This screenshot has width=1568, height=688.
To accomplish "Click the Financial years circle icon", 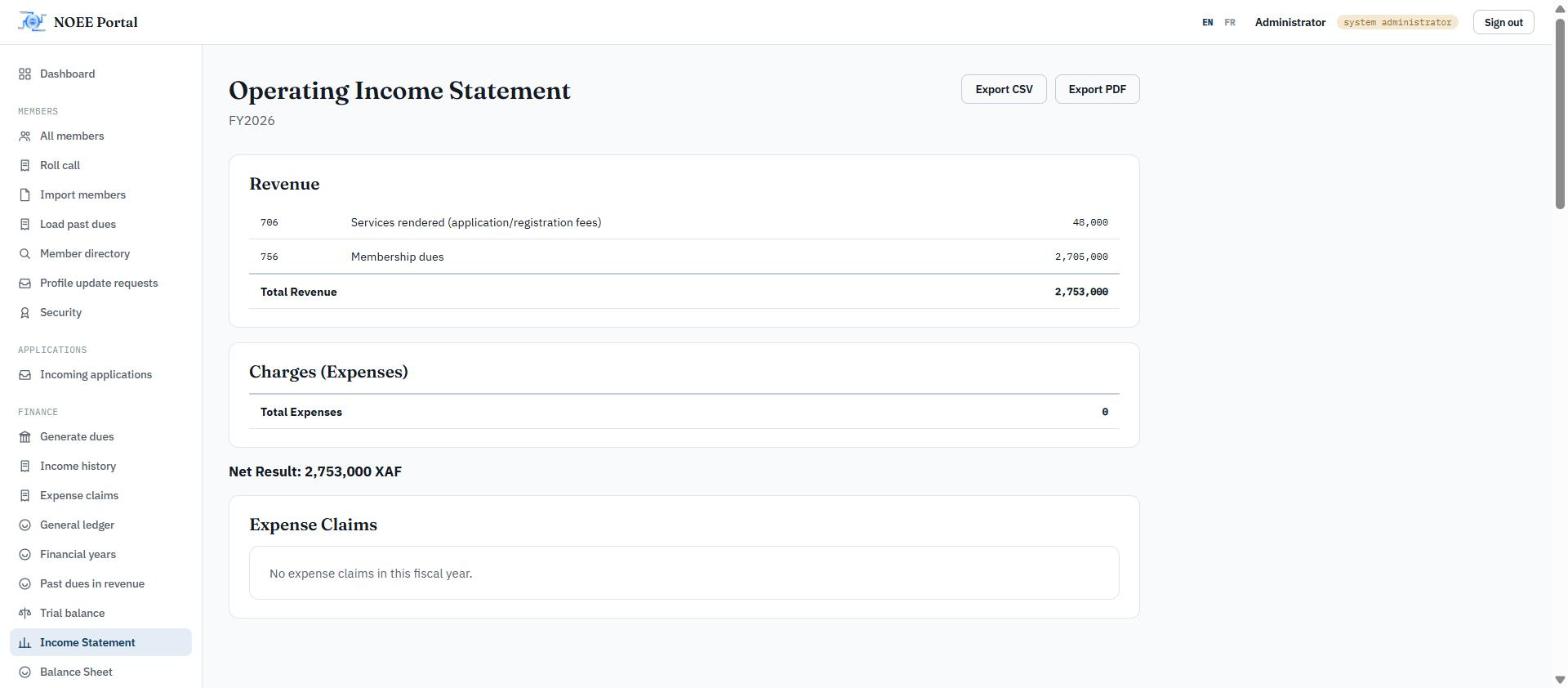I will tap(25, 554).
